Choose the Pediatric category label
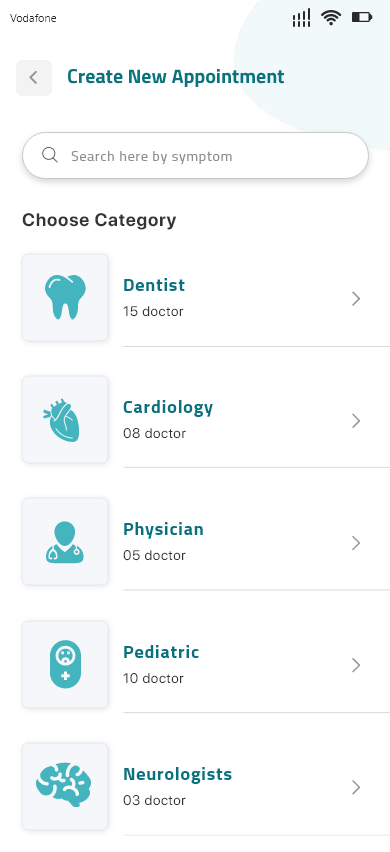390x852 pixels. [161, 651]
